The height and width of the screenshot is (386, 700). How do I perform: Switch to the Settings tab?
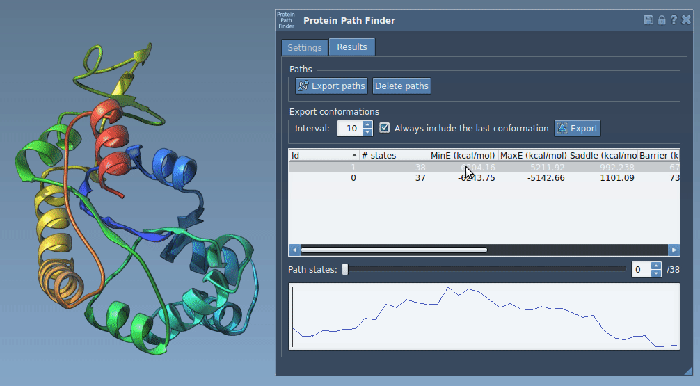[304, 47]
